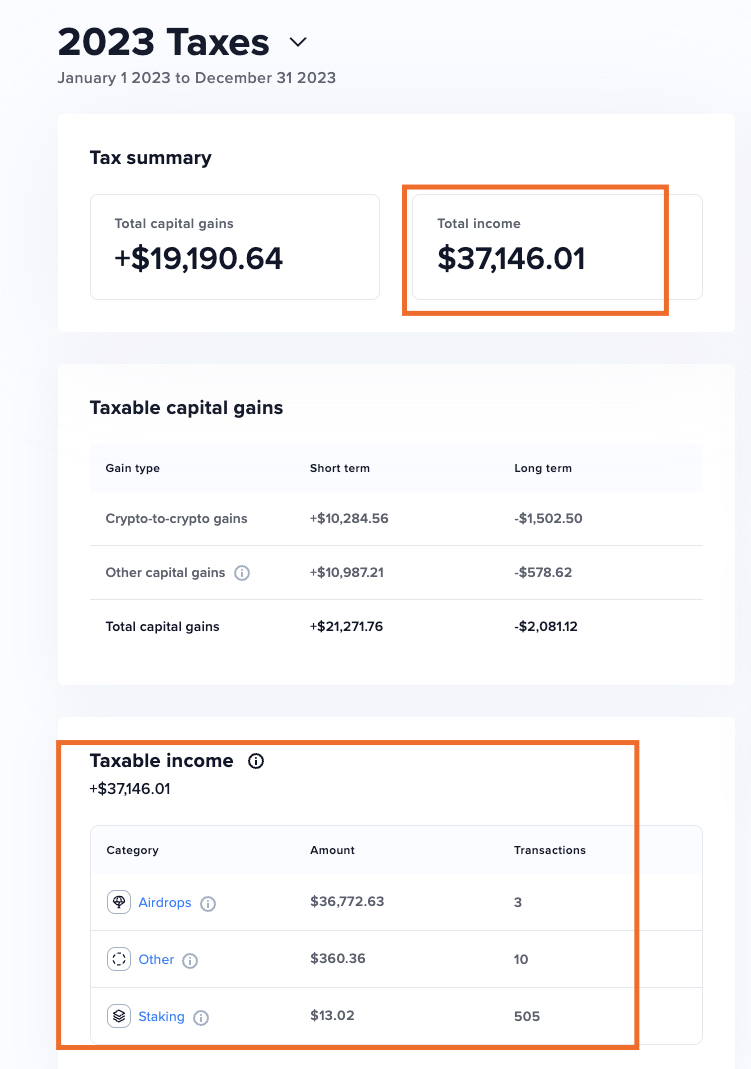The height and width of the screenshot is (1069, 751).
Task: Click the Transactions column header
Action: point(549,850)
